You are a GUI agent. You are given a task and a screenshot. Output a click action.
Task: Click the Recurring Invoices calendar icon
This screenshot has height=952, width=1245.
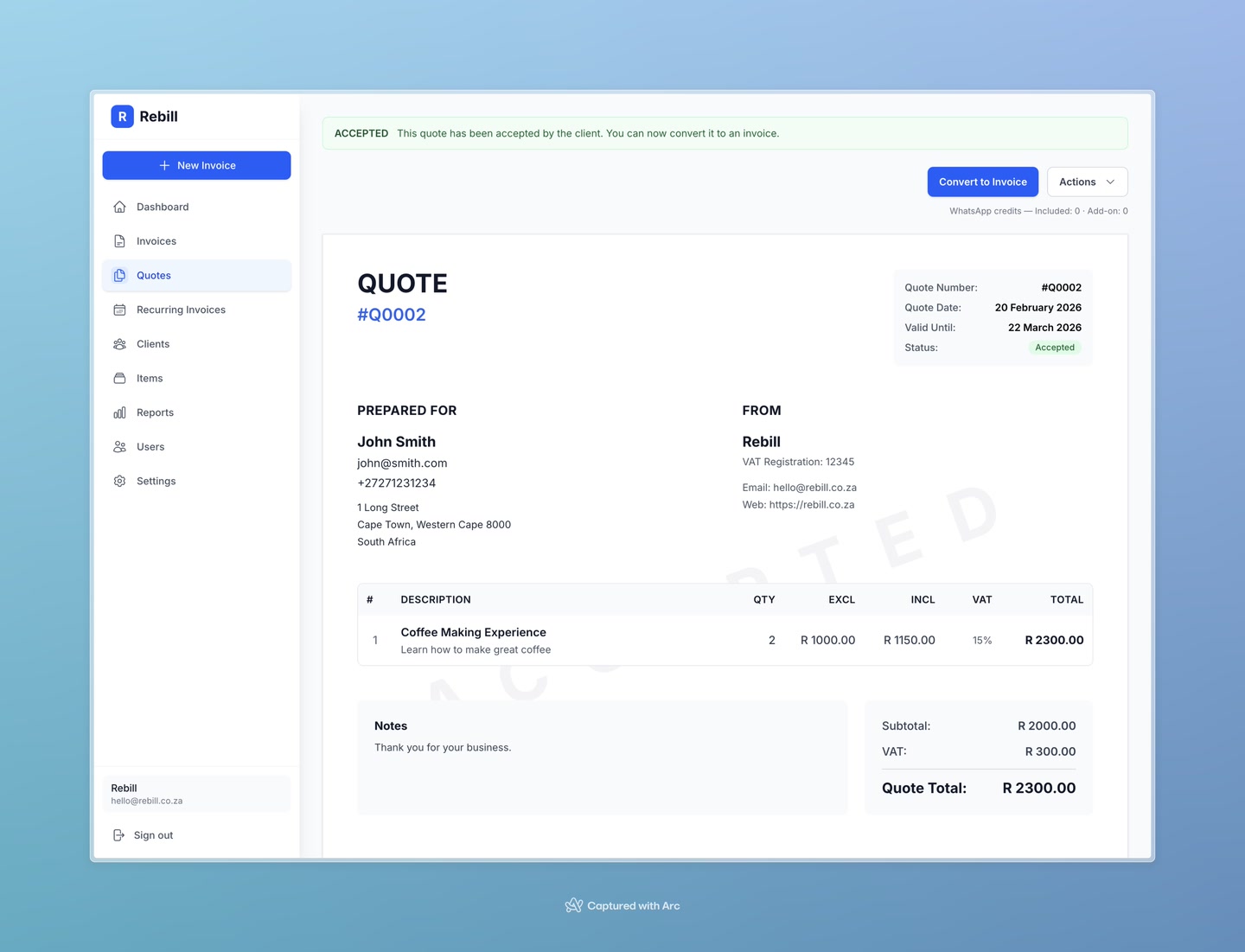119,310
